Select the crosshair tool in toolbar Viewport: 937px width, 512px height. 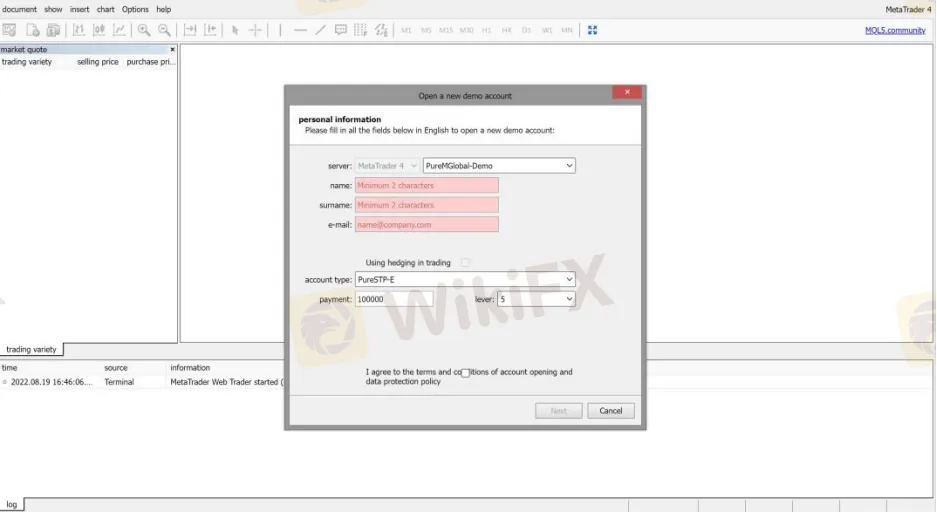[255, 30]
